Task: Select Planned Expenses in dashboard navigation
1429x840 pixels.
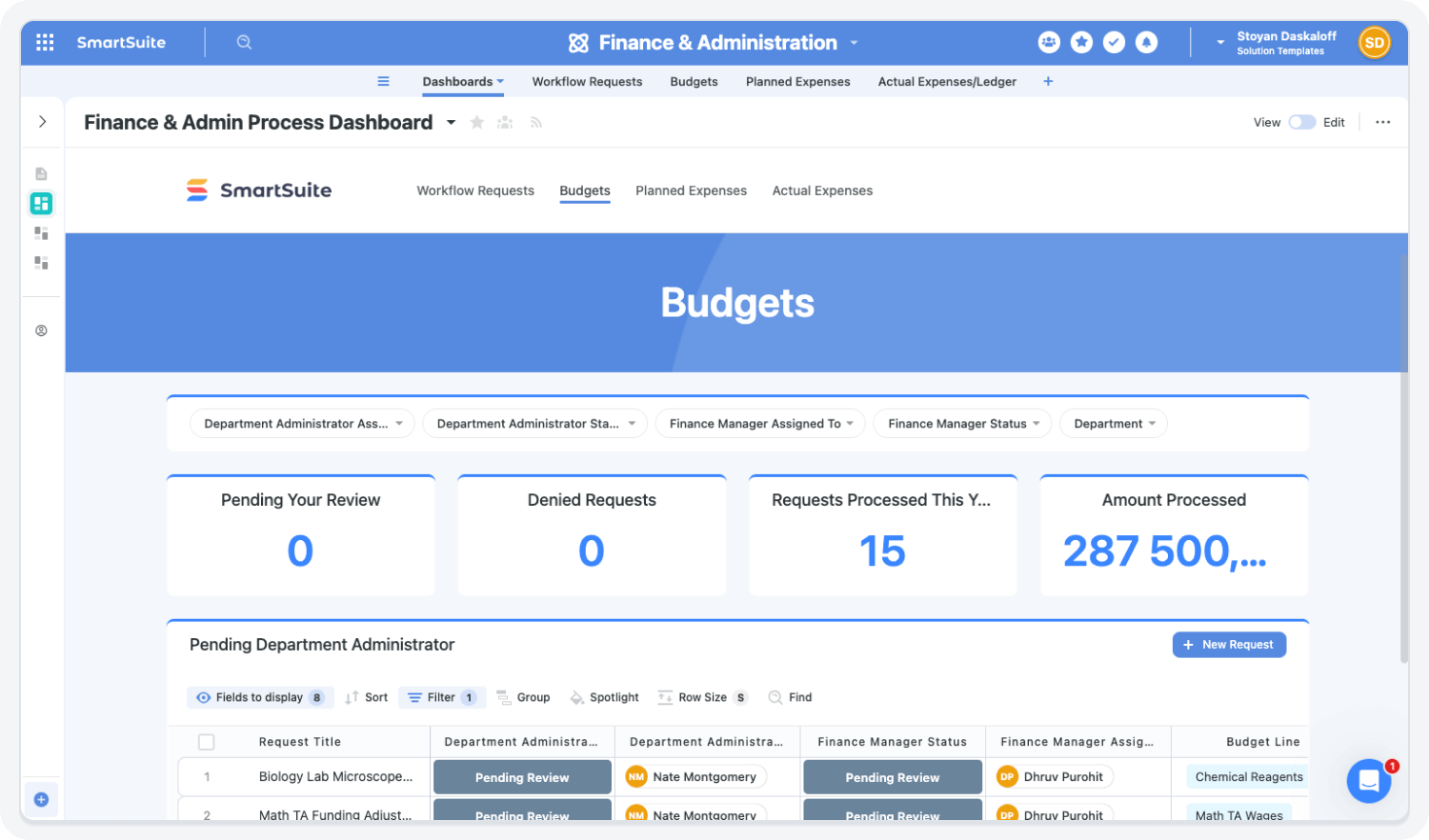Action: 691,190
